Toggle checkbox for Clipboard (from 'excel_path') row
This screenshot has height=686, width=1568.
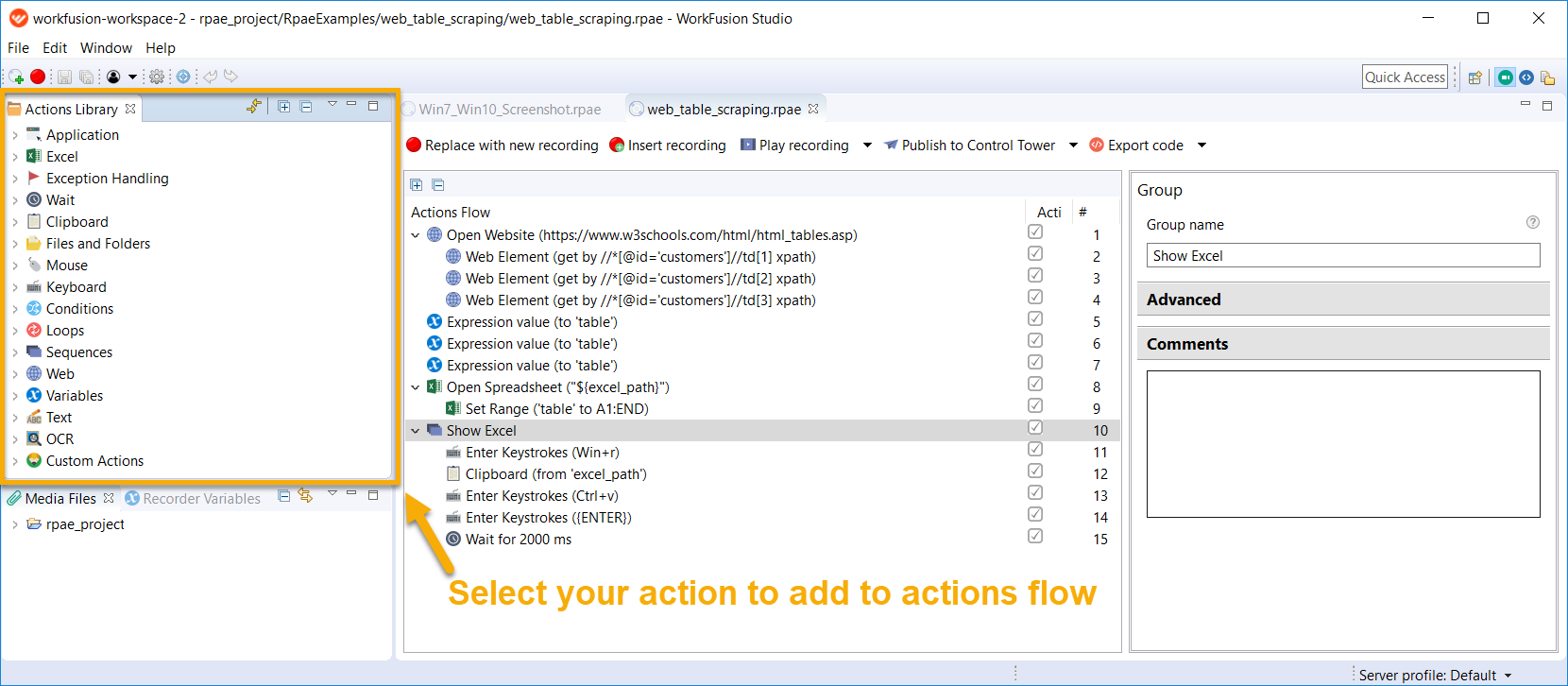1035,472
